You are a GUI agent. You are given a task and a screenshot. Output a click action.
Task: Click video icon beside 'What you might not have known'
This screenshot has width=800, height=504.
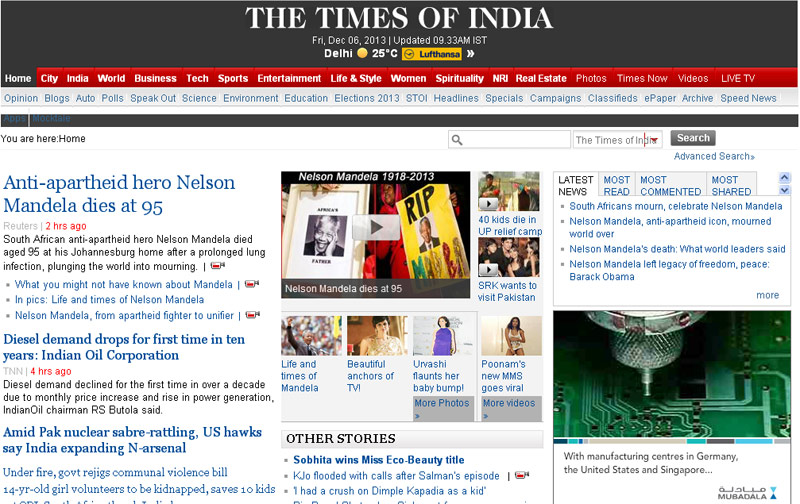(x=252, y=284)
